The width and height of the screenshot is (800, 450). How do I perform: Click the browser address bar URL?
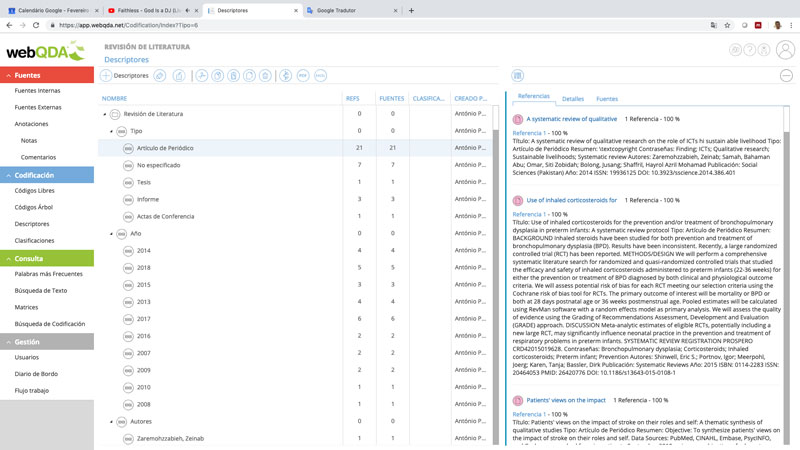(x=129, y=25)
